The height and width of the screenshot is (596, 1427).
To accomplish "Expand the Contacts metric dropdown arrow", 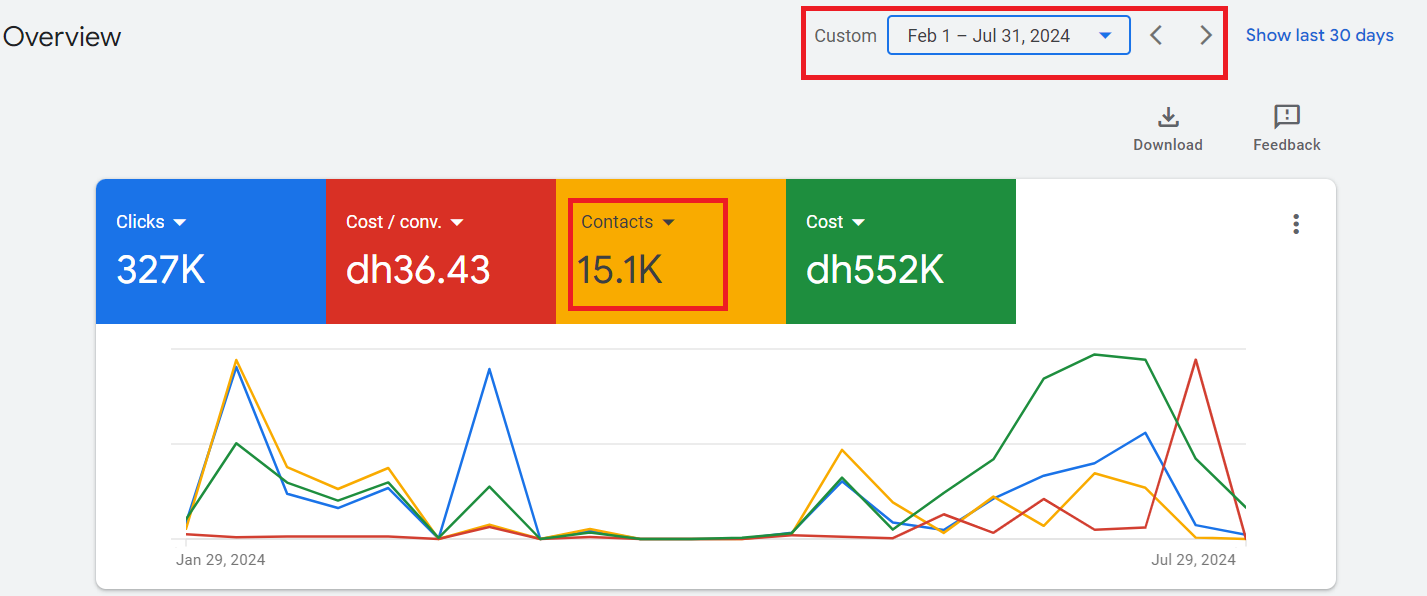I will coord(669,222).
